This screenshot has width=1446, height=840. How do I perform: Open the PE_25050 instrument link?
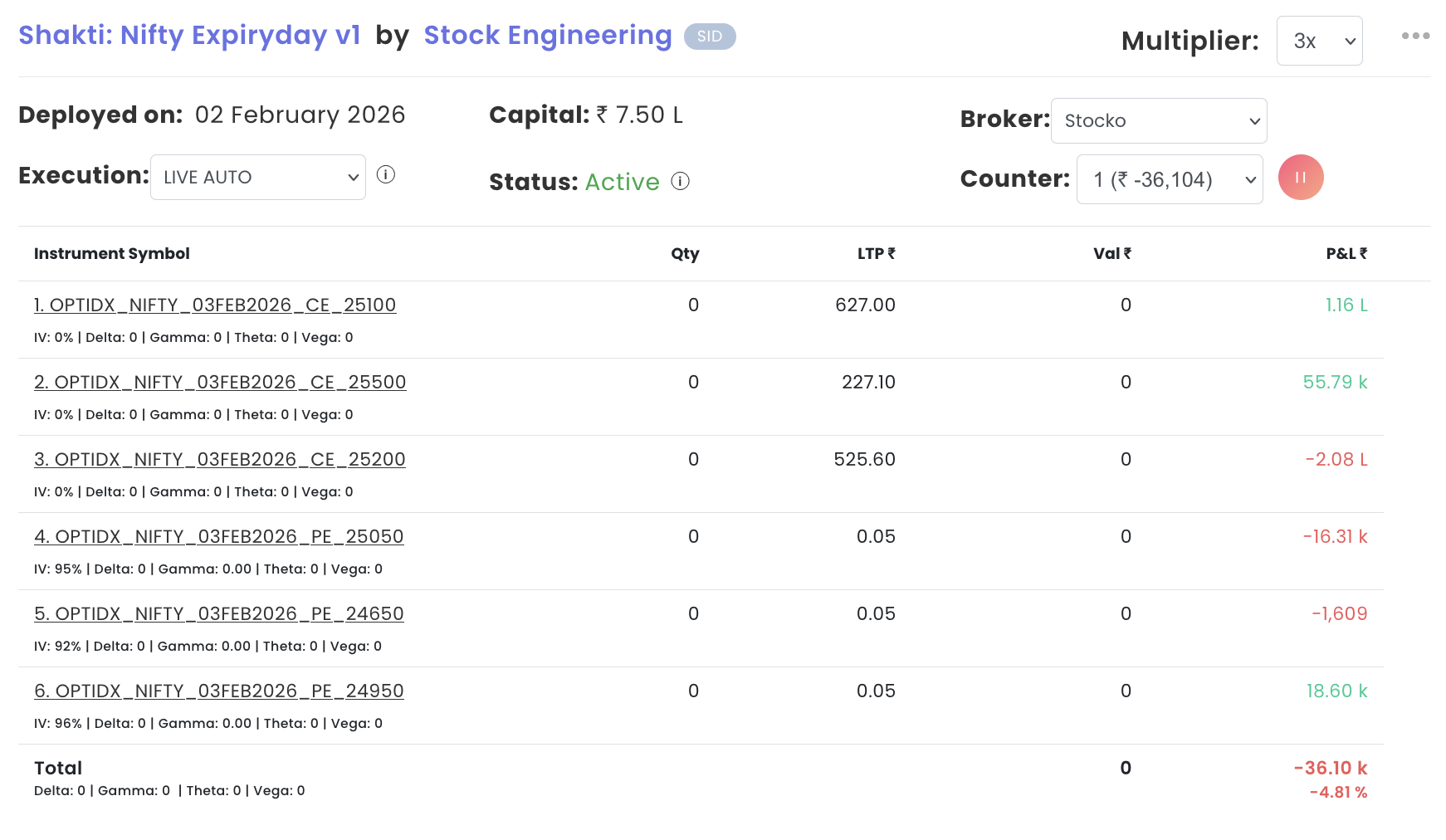[218, 537]
